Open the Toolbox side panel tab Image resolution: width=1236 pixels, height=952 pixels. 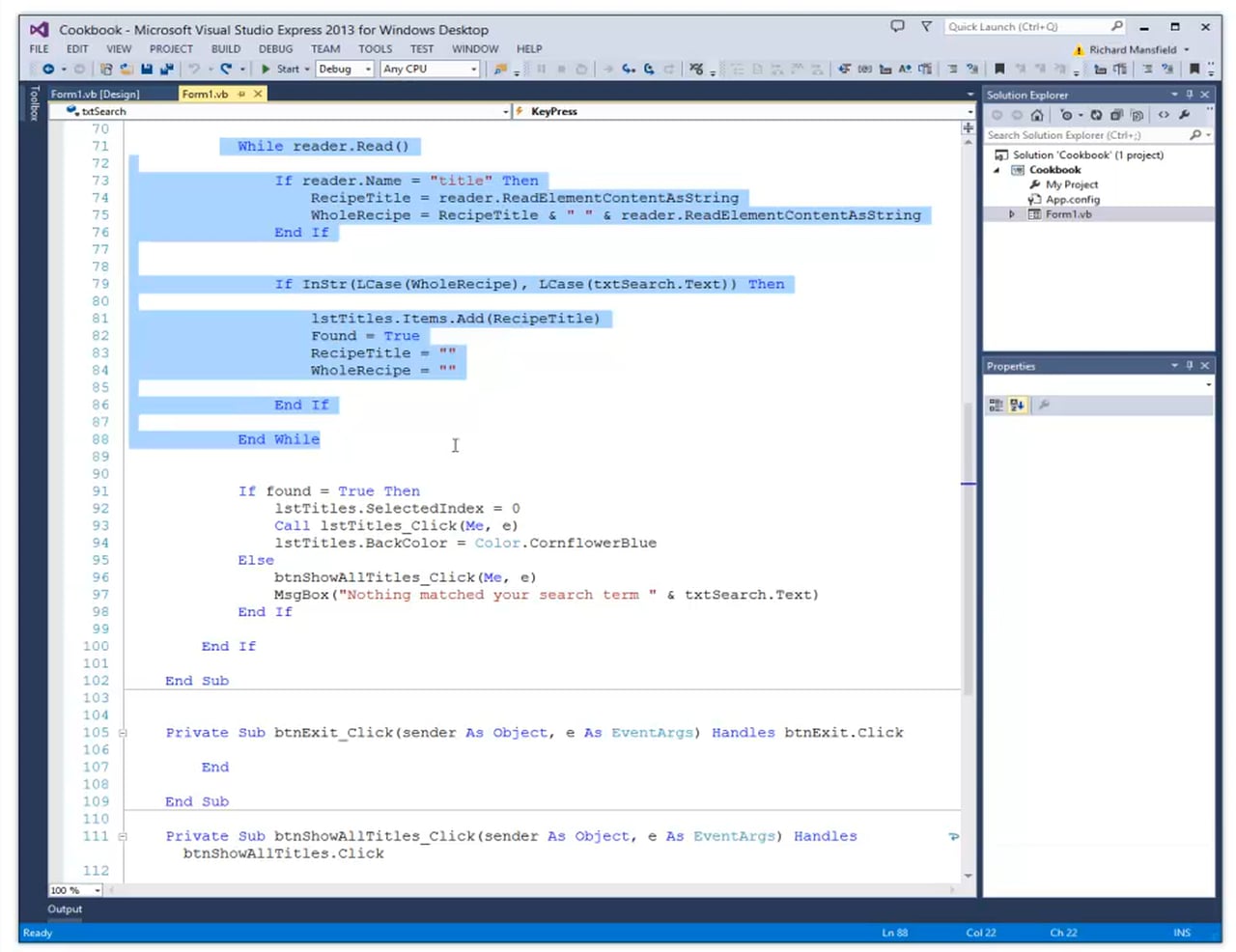pos(34,103)
